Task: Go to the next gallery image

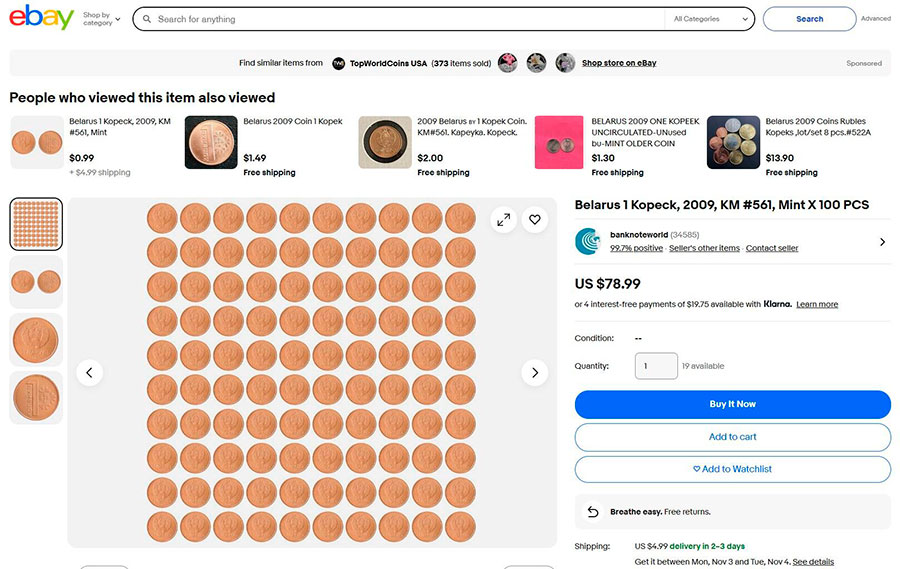Action: [x=535, y=373]
